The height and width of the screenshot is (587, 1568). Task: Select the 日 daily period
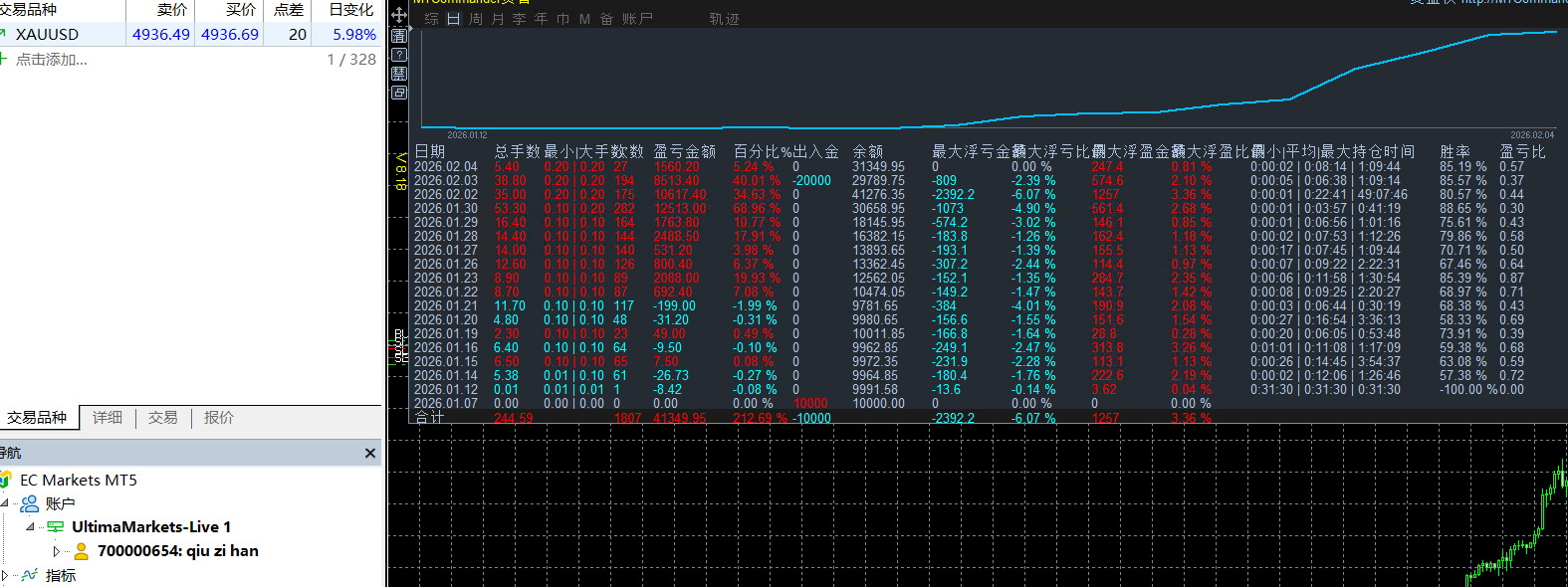click(x=454, y=19)
